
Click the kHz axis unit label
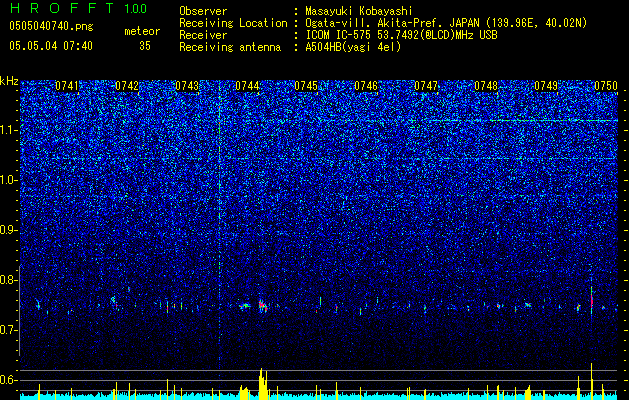tap(9, 81)
